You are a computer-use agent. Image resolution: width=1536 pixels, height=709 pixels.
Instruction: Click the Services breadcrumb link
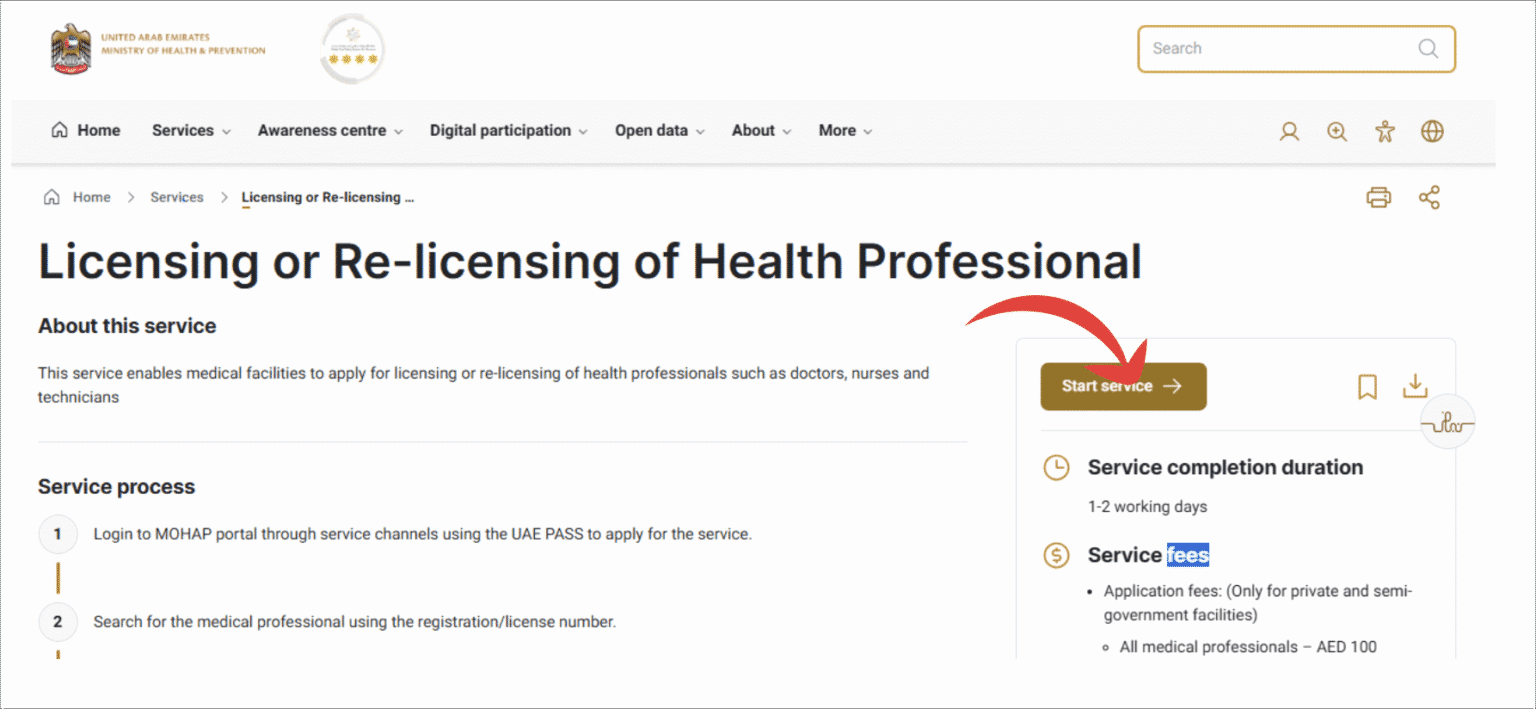[176, 197]
